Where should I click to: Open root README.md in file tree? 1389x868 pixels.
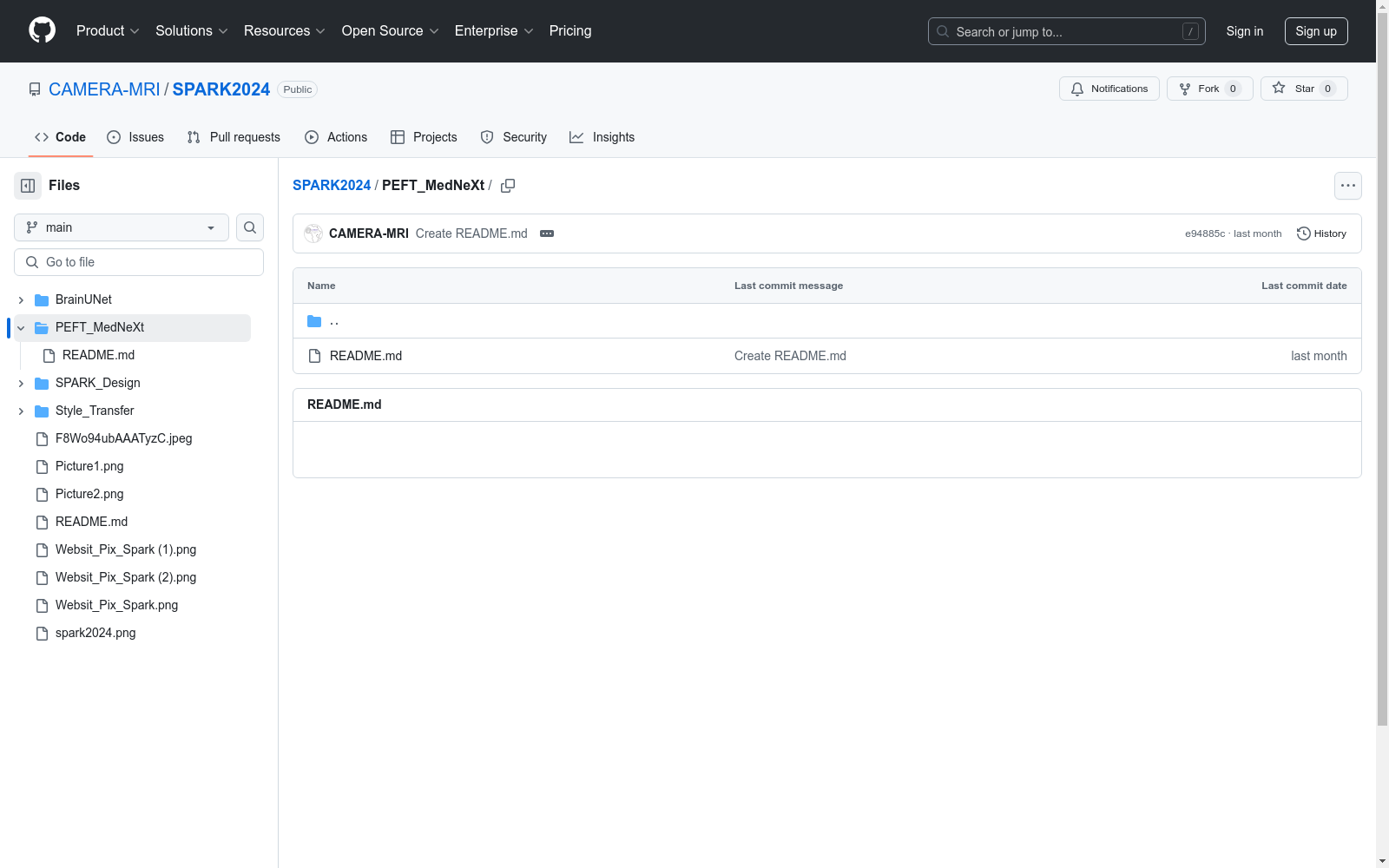coord(91,522)
